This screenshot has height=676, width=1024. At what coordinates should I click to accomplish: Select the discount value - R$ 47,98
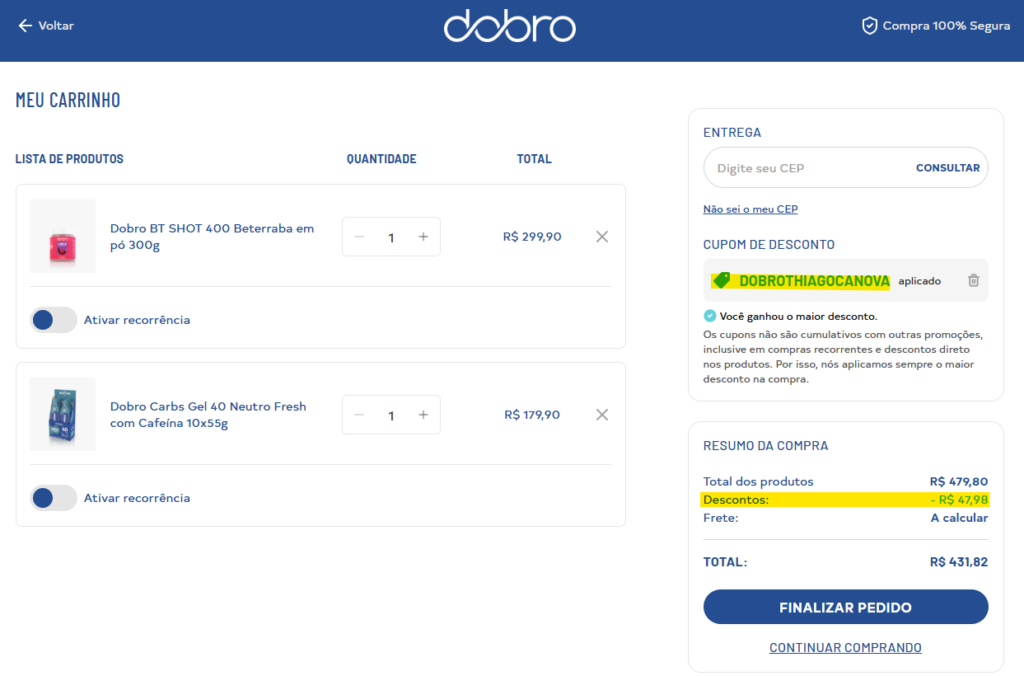[959, 500]
